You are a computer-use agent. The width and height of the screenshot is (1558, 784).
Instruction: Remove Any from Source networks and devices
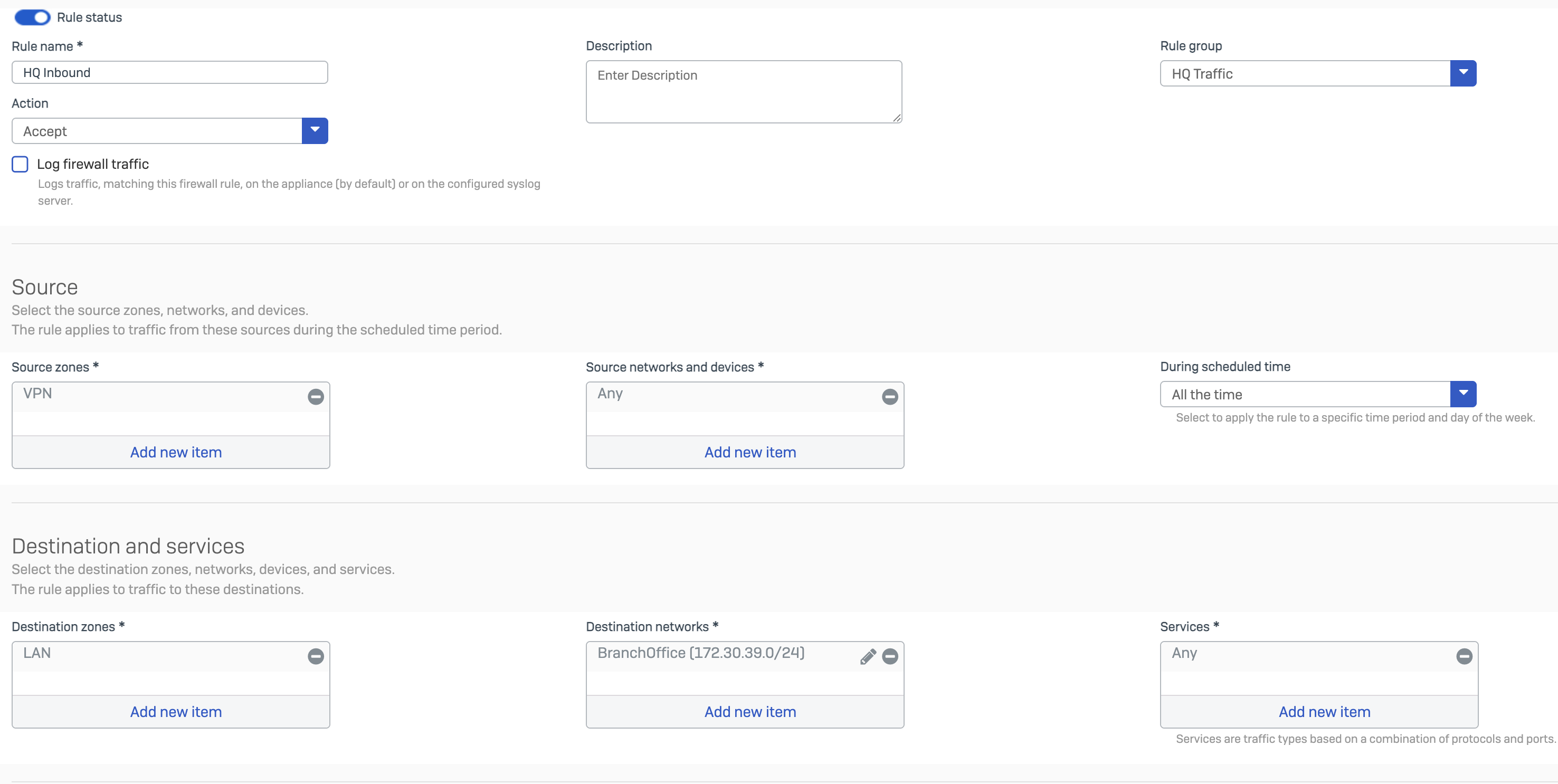889,397
